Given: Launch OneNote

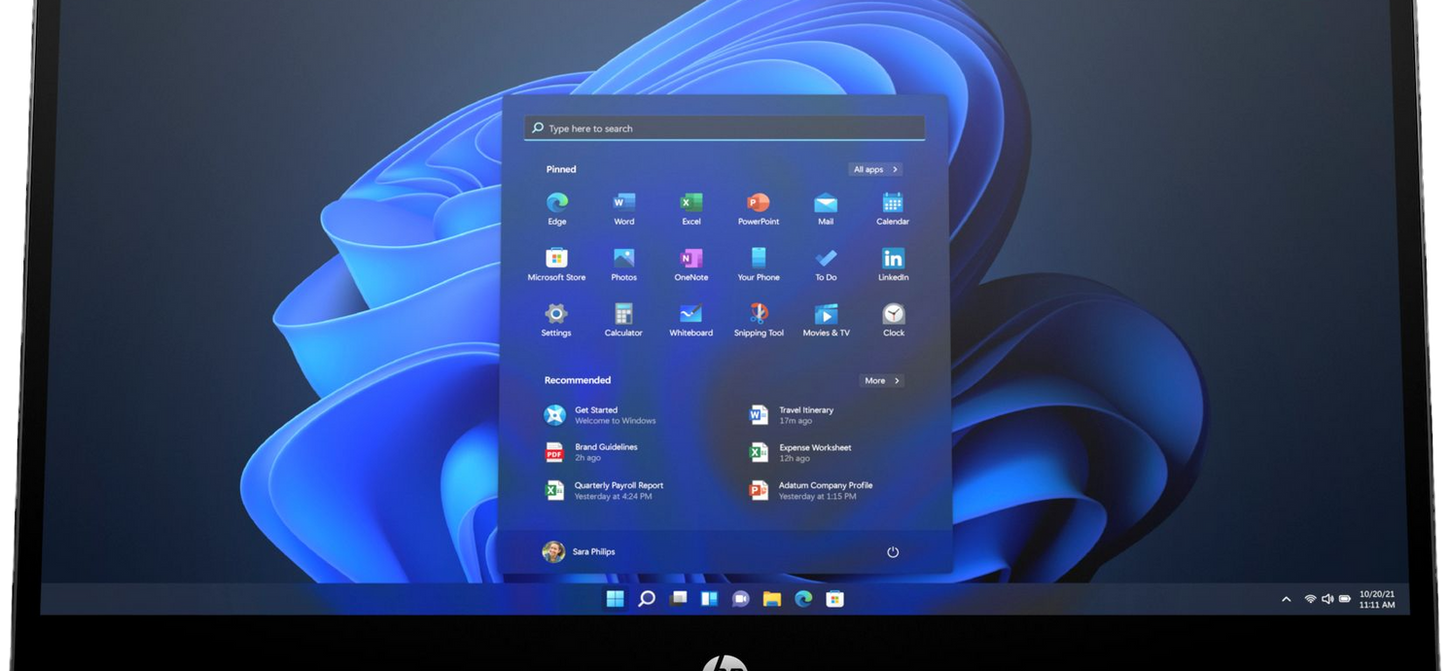Looking at the screenshot, I should tap(691, 265).
